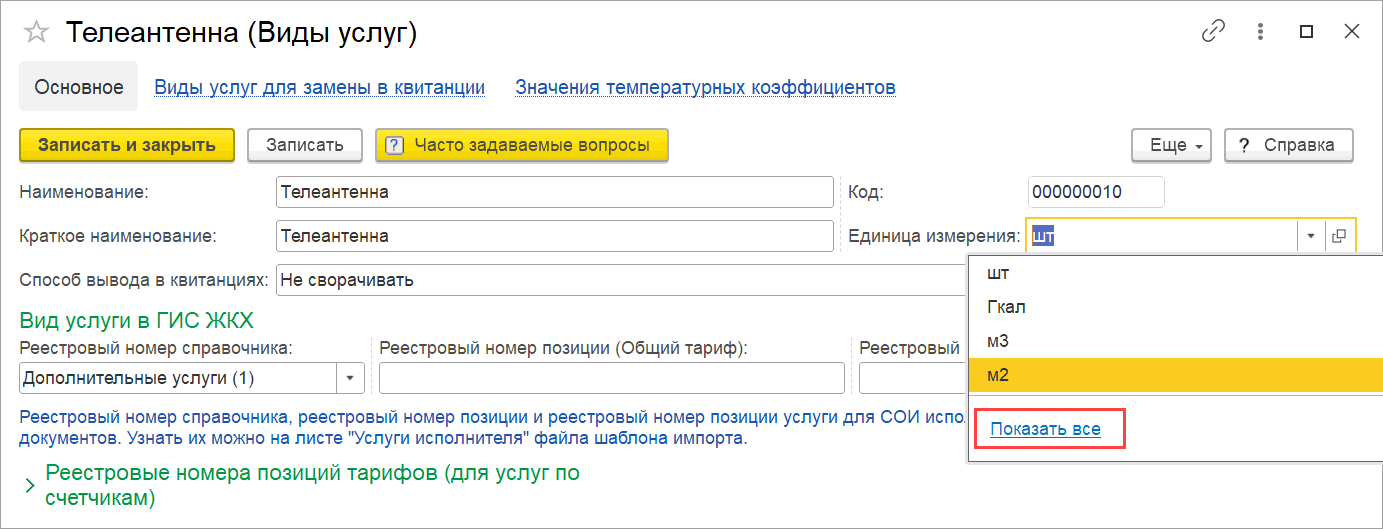Open Виды услуг для замены в квитанции

(x=319, y=87)
